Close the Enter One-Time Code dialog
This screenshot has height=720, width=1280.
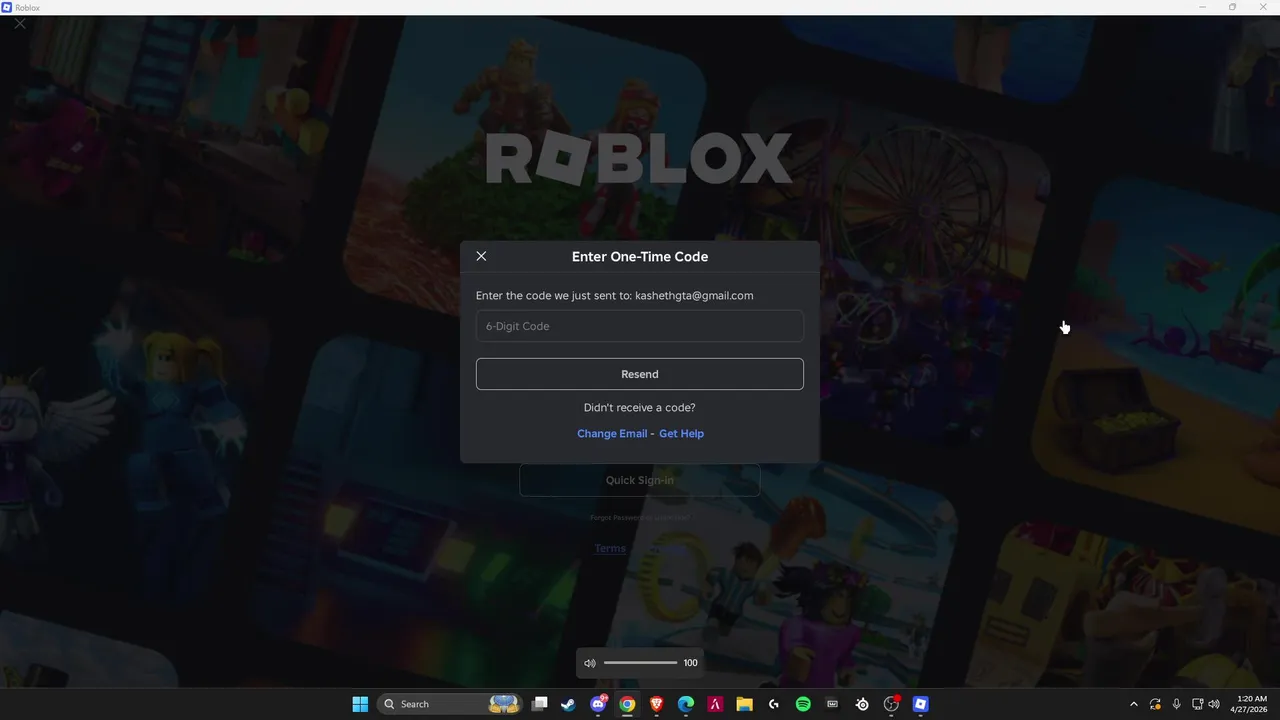(x=481, y=256)
